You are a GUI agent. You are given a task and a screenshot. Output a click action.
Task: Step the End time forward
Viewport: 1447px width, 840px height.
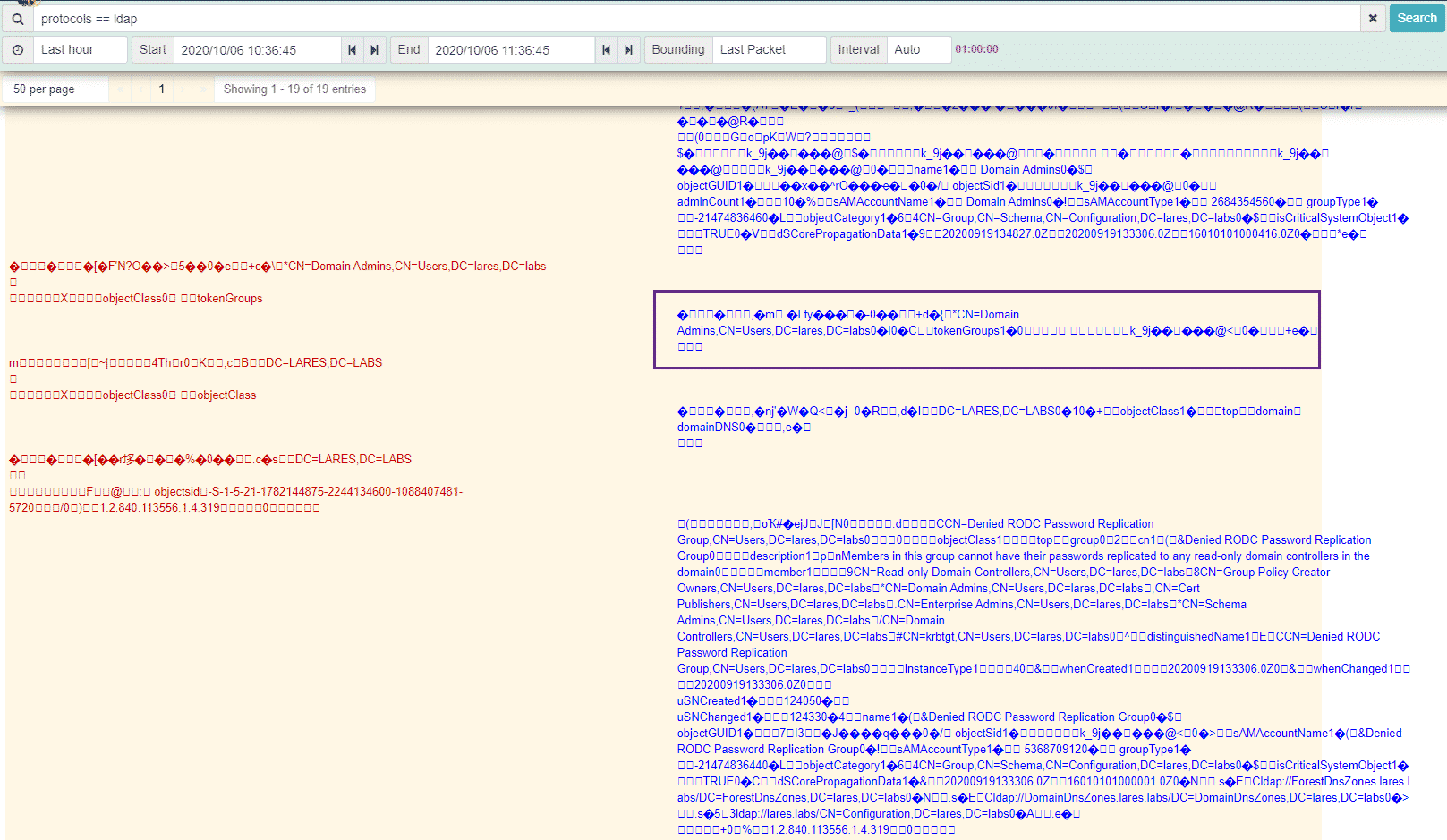(629, 50)
